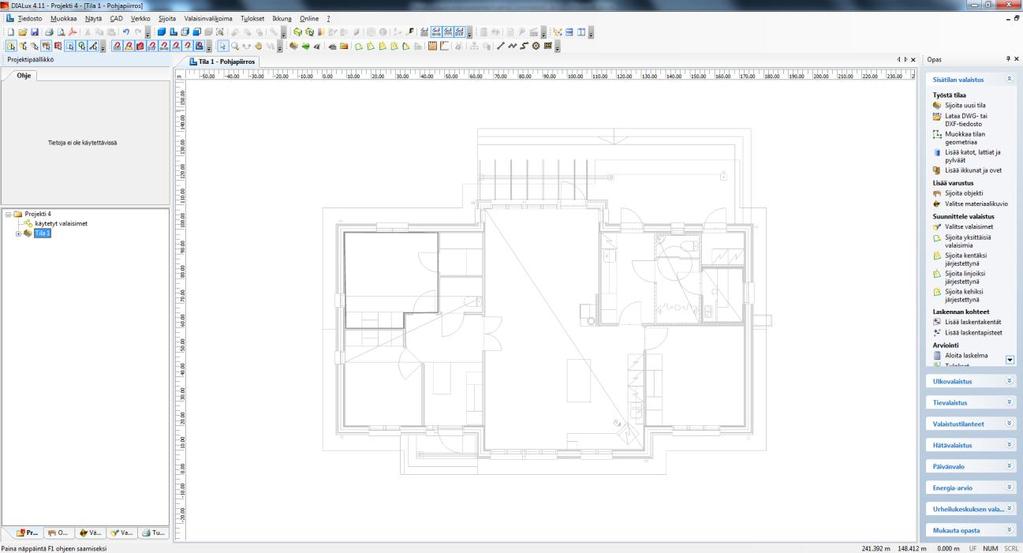This screenshot has width=1023, height=553.
Task: Open the Tulokset menu
Action: [252, 19]
